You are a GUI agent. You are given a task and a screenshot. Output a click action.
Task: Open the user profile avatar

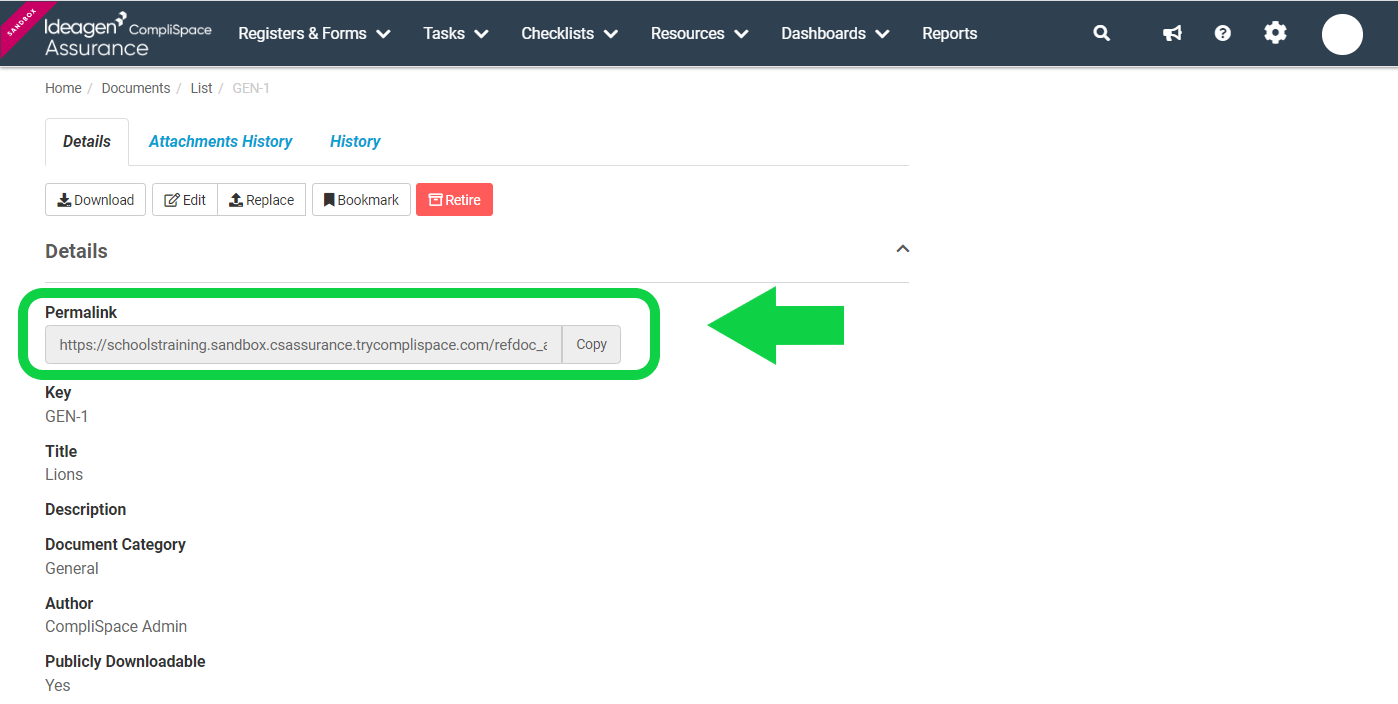(x=1342, y=34)
